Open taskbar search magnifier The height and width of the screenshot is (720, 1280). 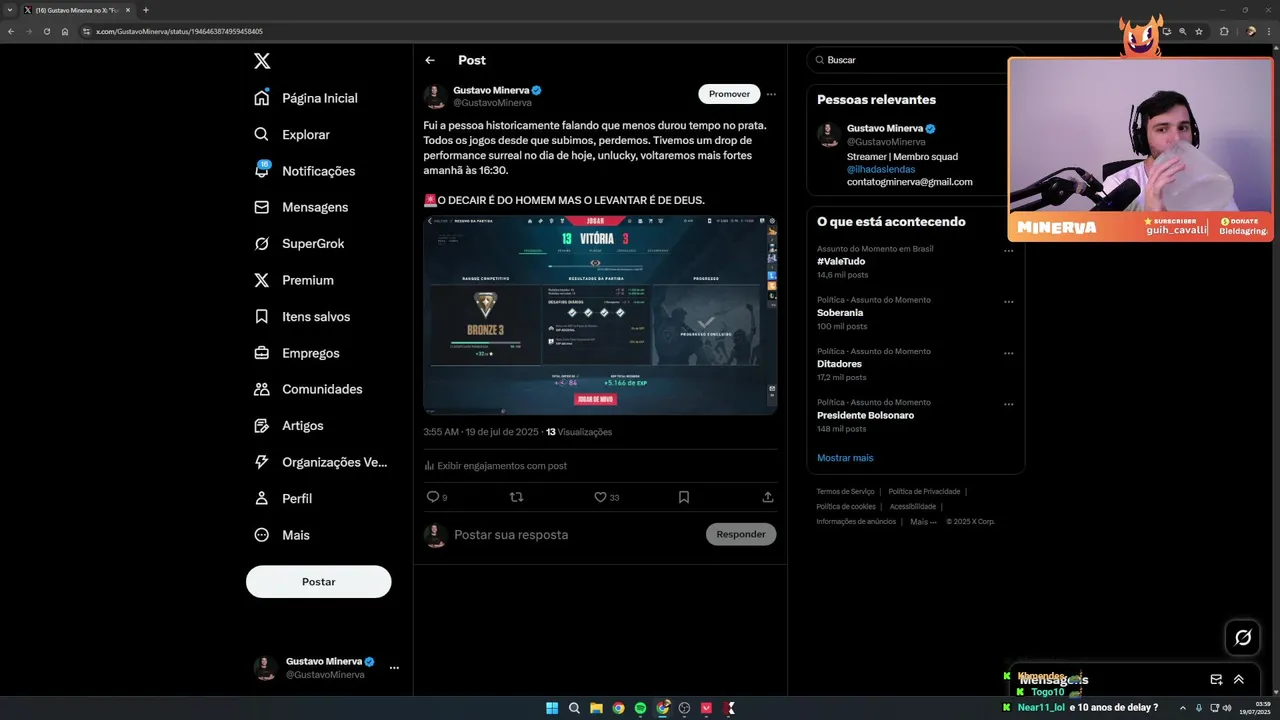click(x=574, y=708)
